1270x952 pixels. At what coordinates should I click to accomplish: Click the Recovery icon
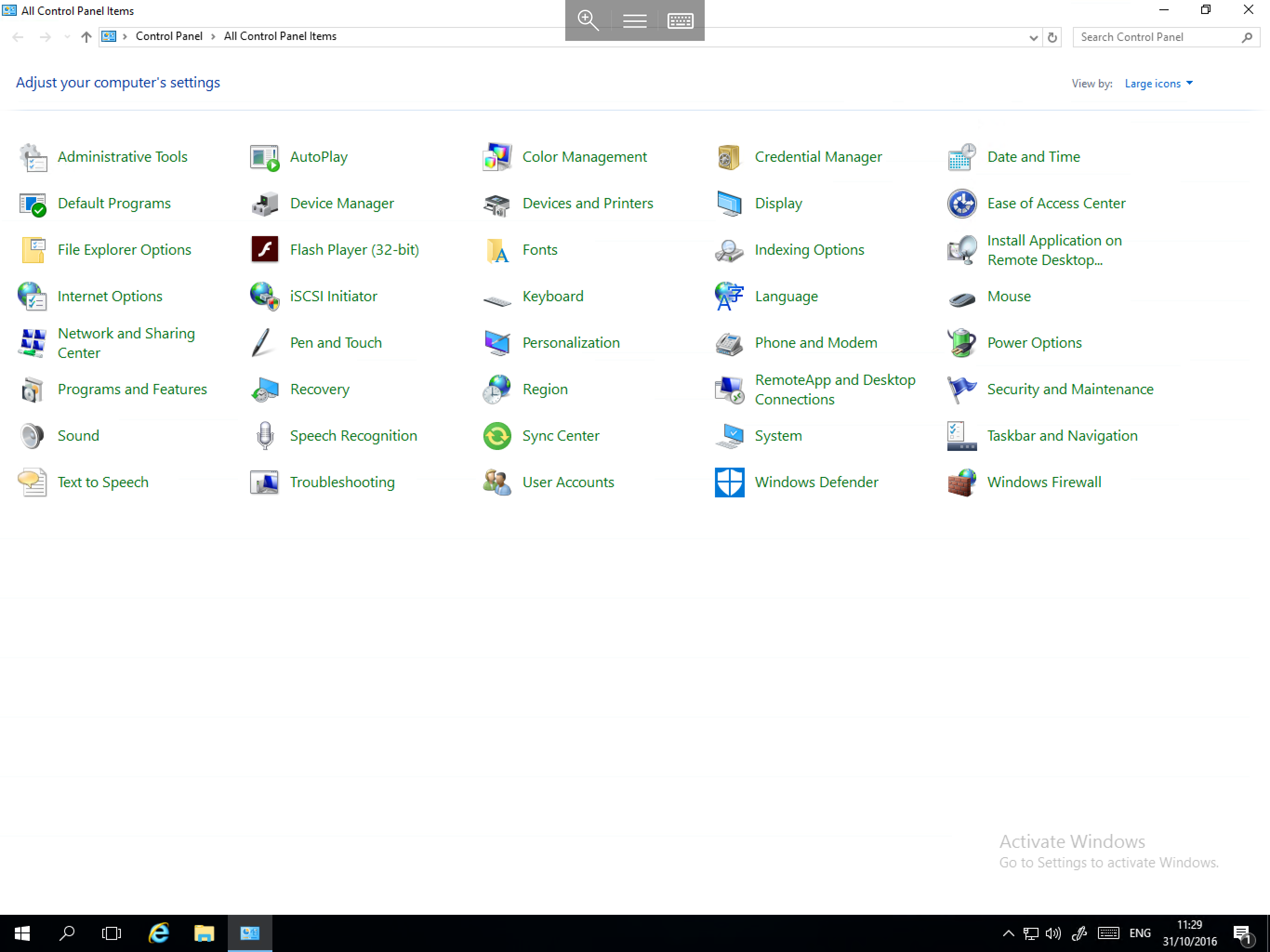(265, 390)
